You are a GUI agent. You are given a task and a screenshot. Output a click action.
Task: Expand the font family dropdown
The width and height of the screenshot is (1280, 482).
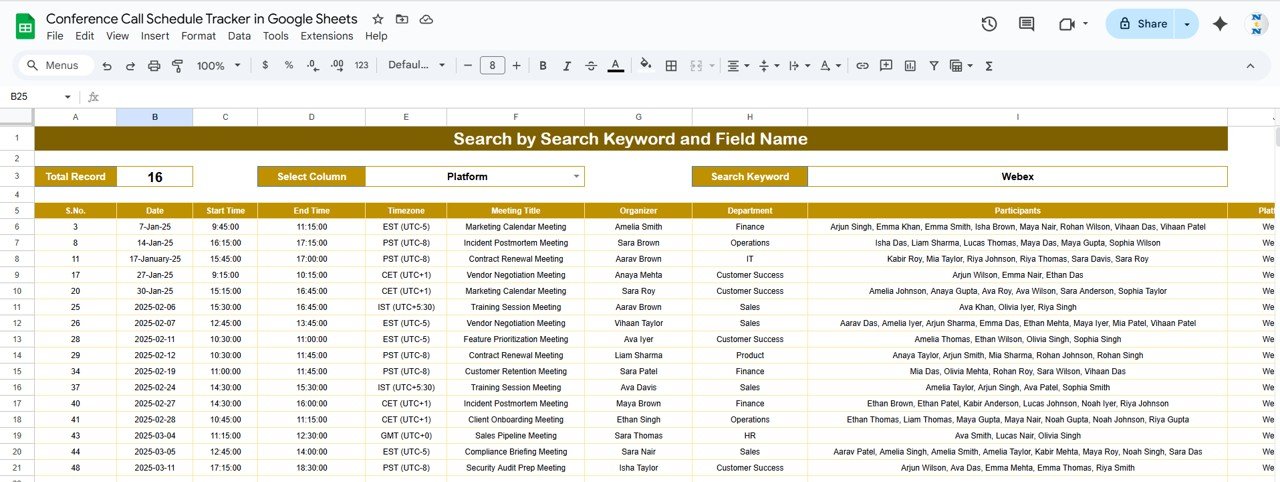pos(417,66)
